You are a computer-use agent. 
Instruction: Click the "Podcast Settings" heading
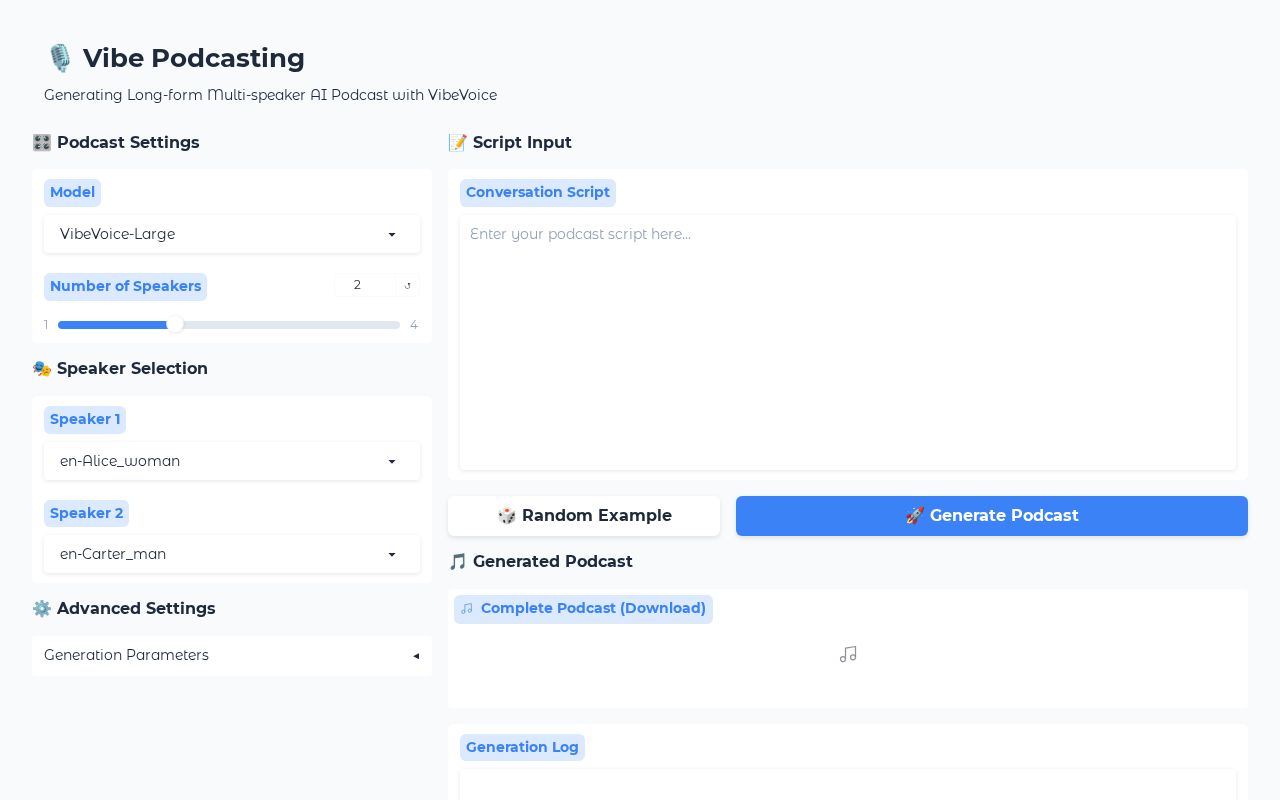116,142
